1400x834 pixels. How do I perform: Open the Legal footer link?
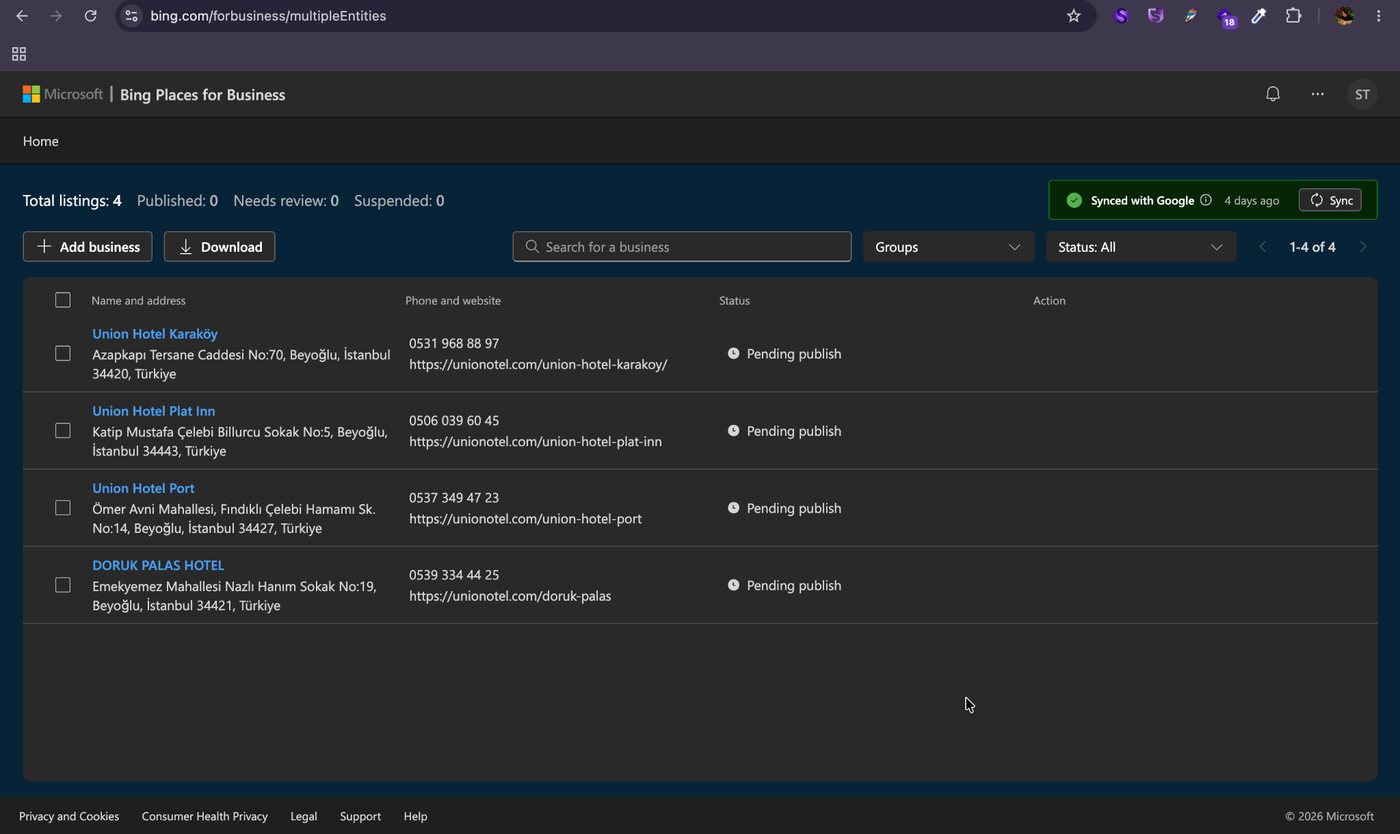coord(304,816)
